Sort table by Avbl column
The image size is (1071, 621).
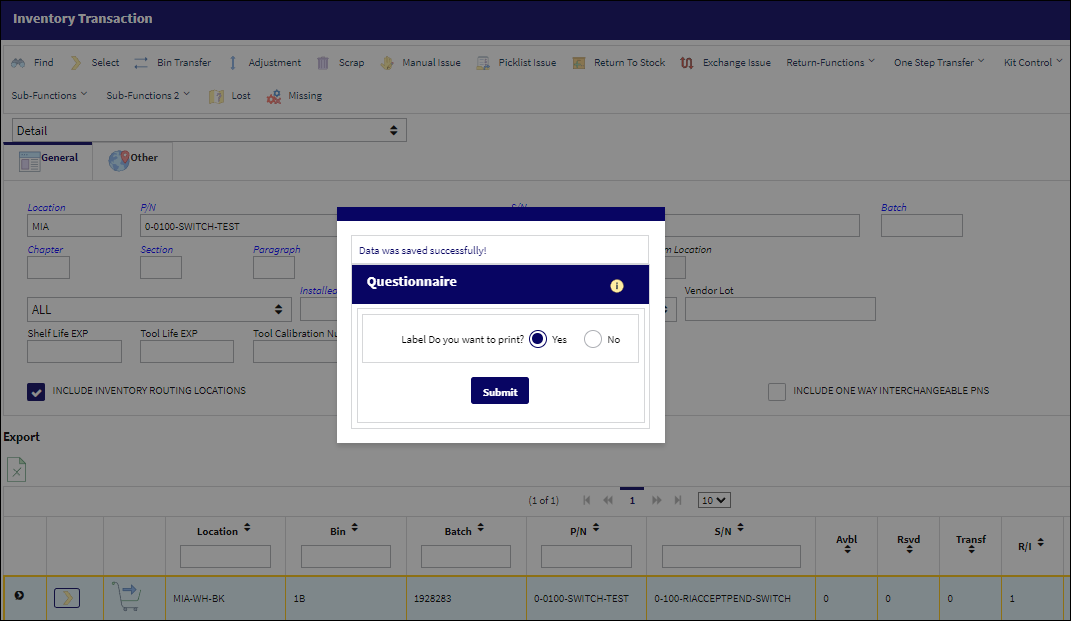point(847,549)
